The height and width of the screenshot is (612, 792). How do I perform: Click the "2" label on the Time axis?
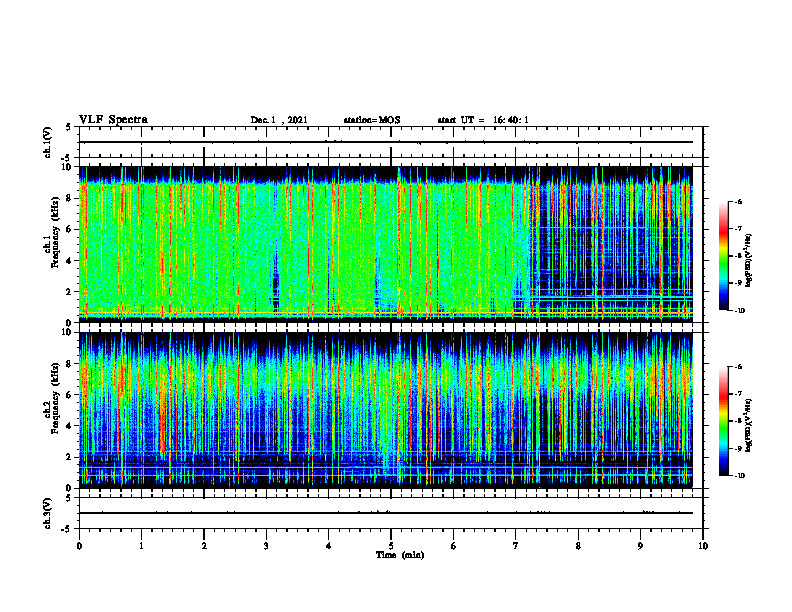coord(204,546)
